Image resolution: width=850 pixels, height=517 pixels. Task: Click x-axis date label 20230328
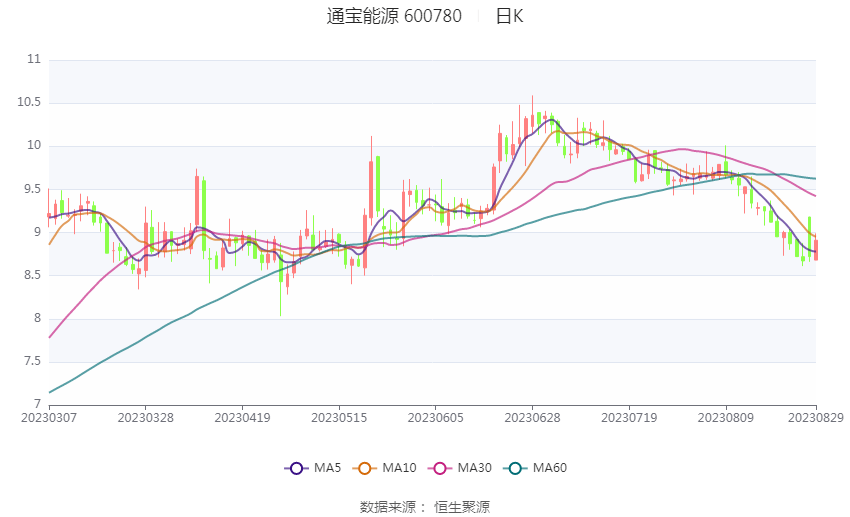point(145,418)
